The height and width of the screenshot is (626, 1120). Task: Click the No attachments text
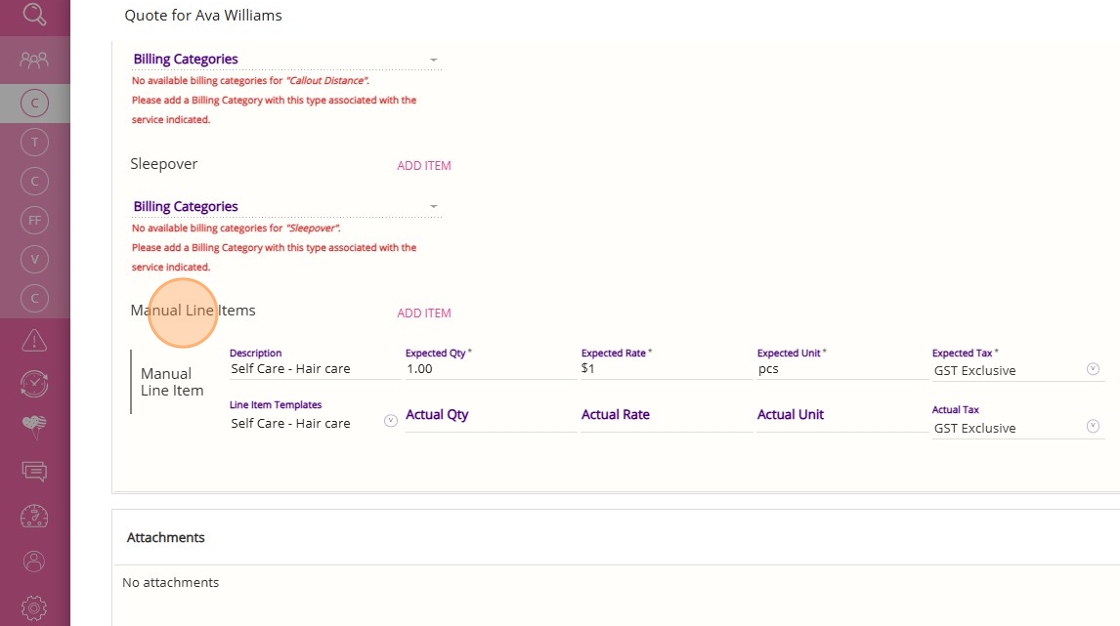tap(171, 582)
